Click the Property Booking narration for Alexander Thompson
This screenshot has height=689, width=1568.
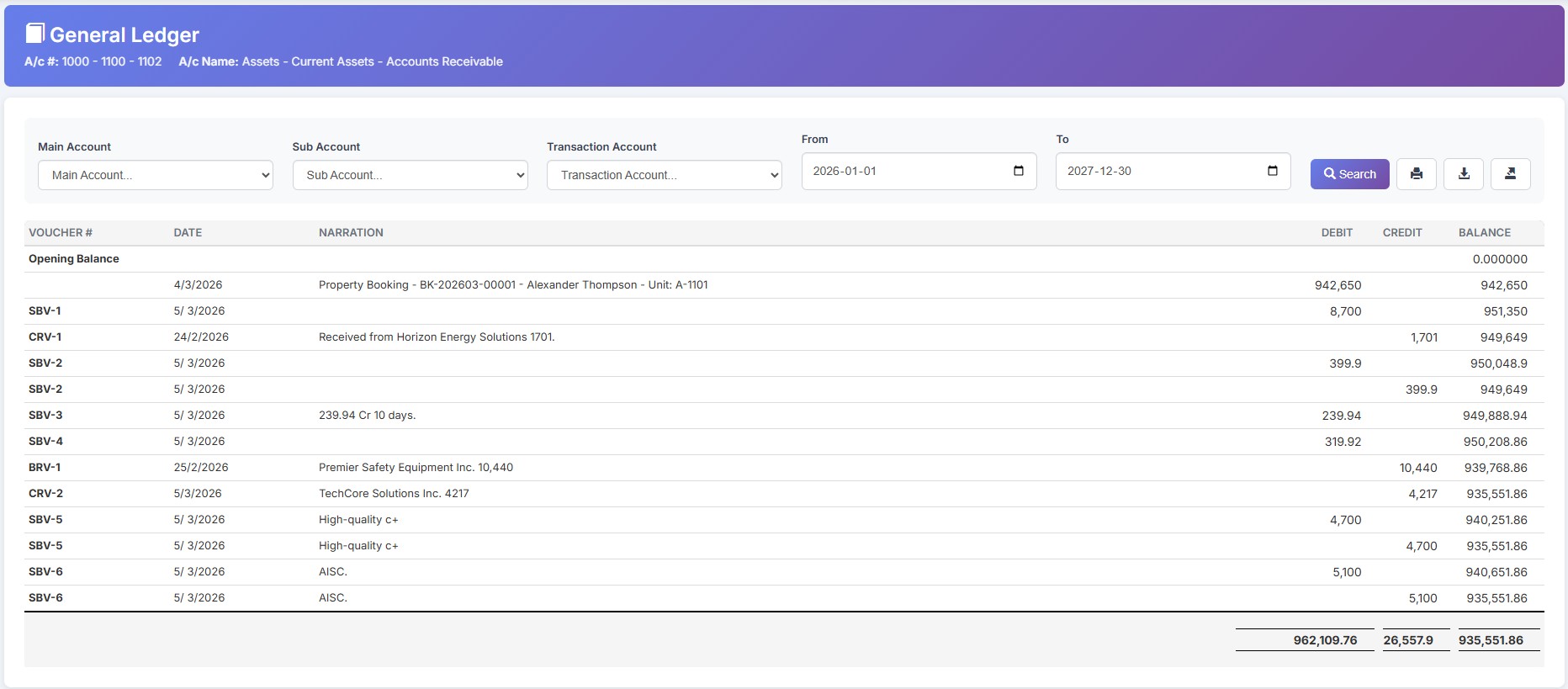(513, 285)
